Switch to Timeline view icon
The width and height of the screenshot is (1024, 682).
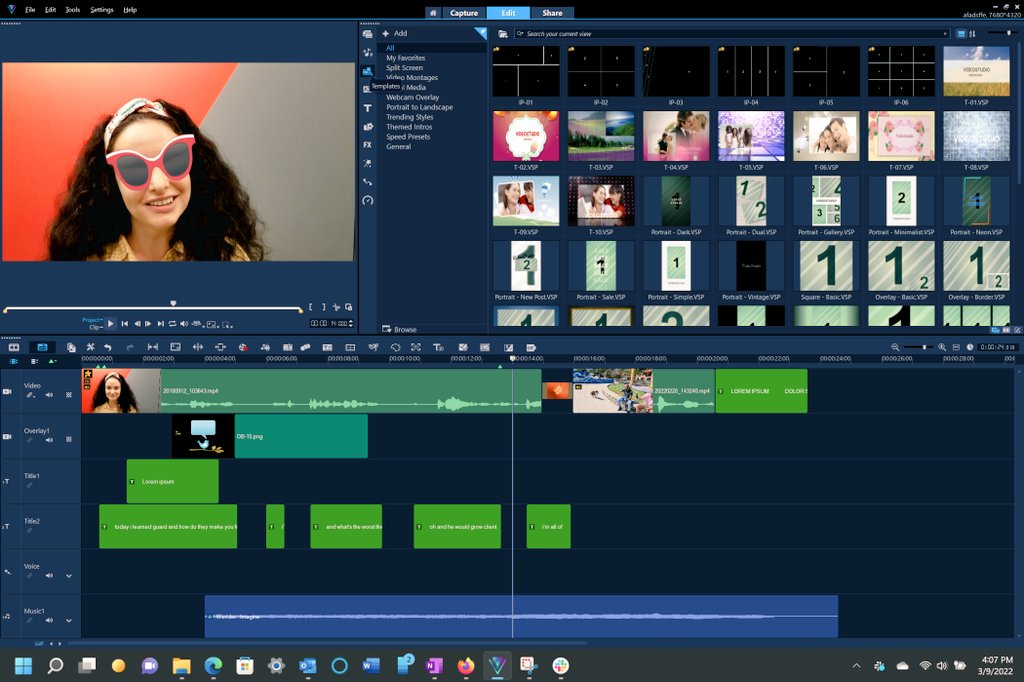click(42, 347)
